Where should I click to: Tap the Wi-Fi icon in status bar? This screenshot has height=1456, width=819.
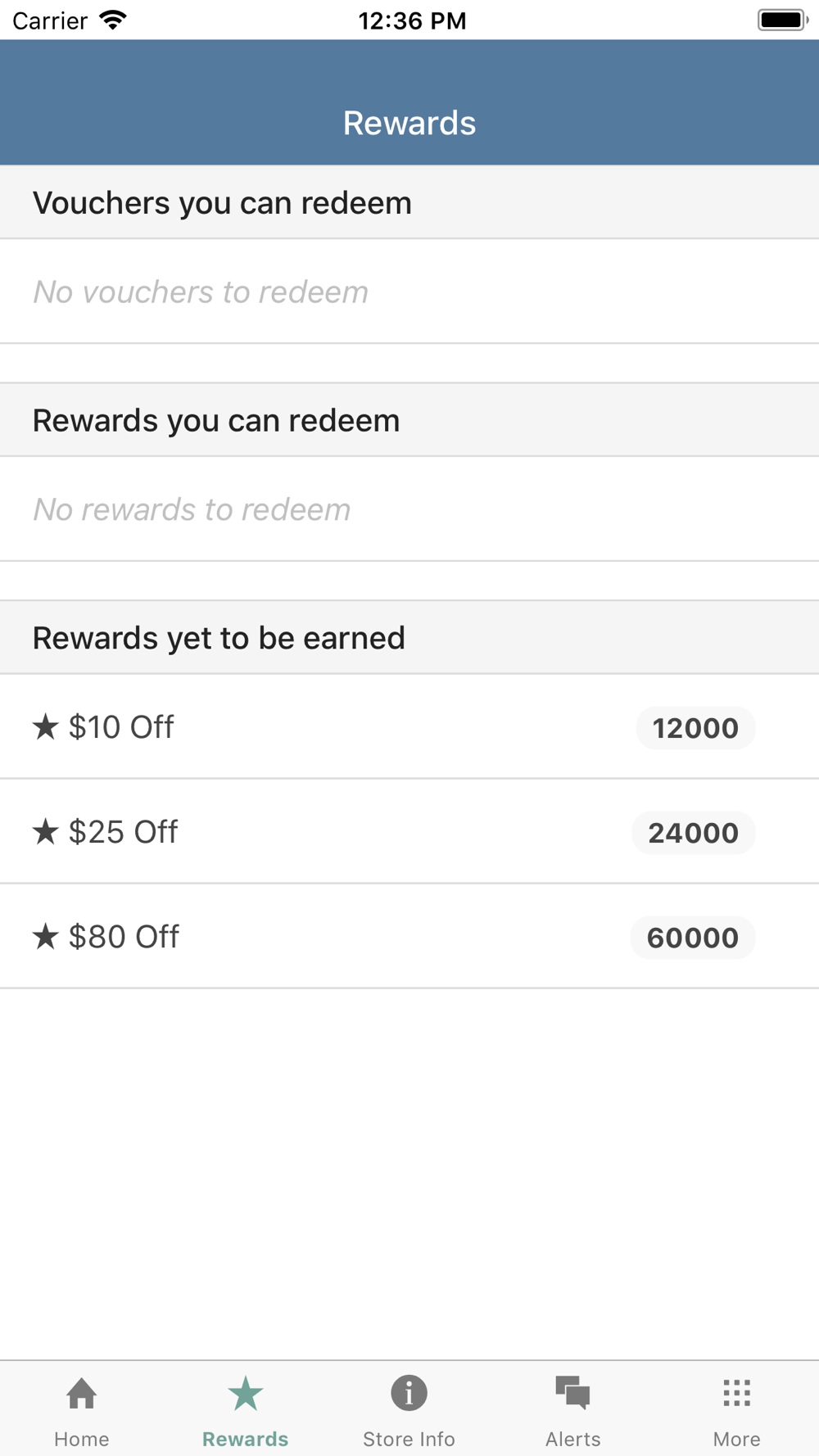point(113,20)
